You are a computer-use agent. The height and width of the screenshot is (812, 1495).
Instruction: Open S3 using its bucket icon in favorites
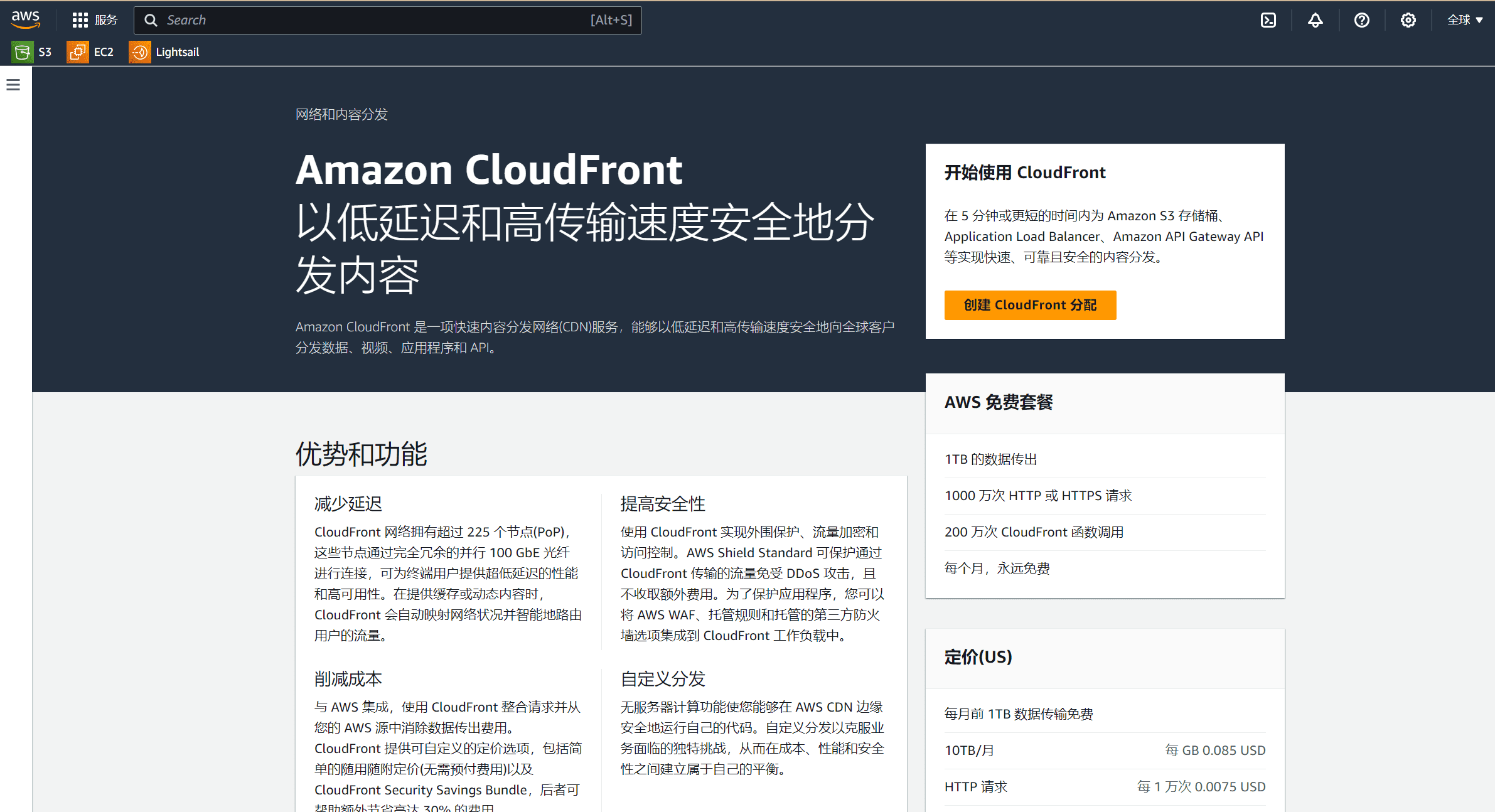(x=22, y=51)
